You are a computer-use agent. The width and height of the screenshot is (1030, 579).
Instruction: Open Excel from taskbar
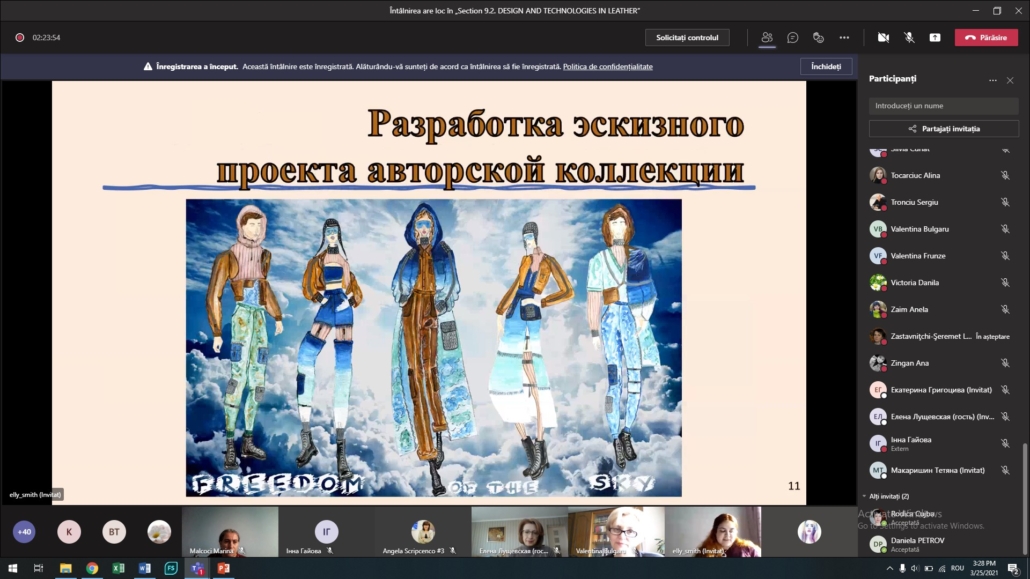click(x=118, y=568)
